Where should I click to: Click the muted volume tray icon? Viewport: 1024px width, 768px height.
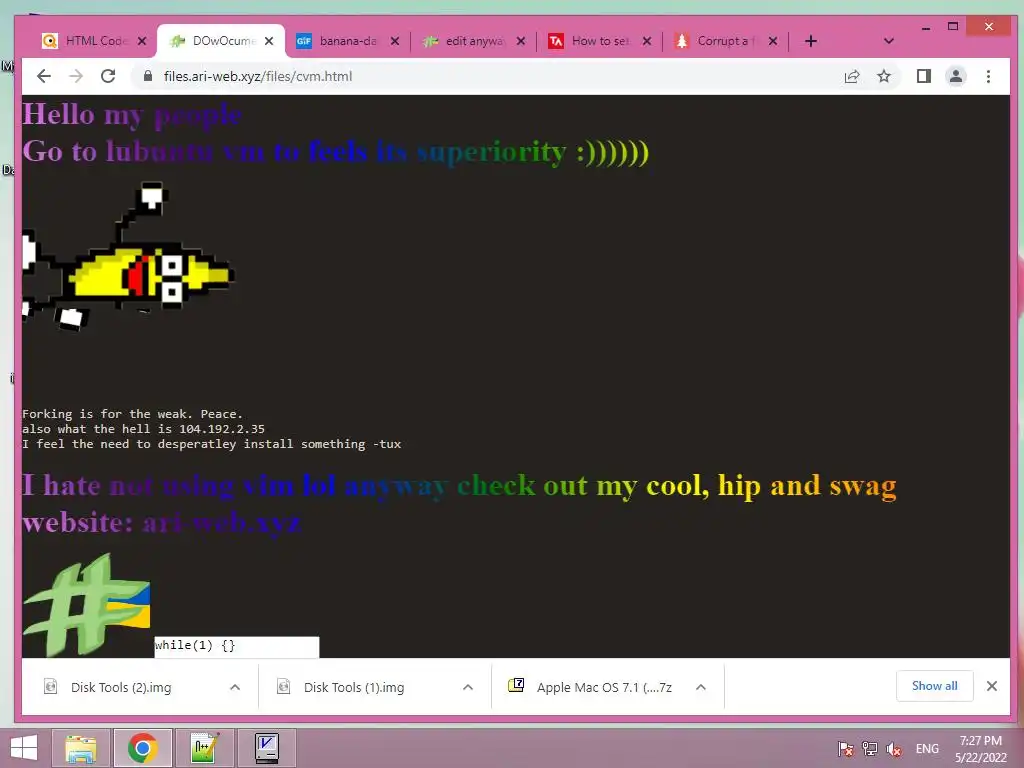click(893, 748)
